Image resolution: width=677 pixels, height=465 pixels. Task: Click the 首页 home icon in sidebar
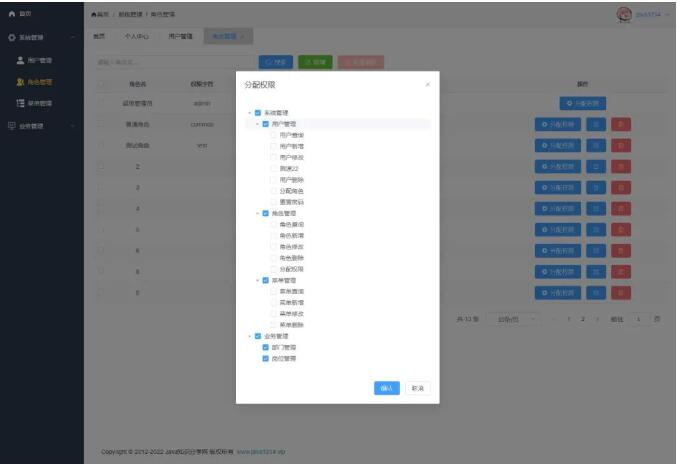pyautogui.click(x=11, y=14)
